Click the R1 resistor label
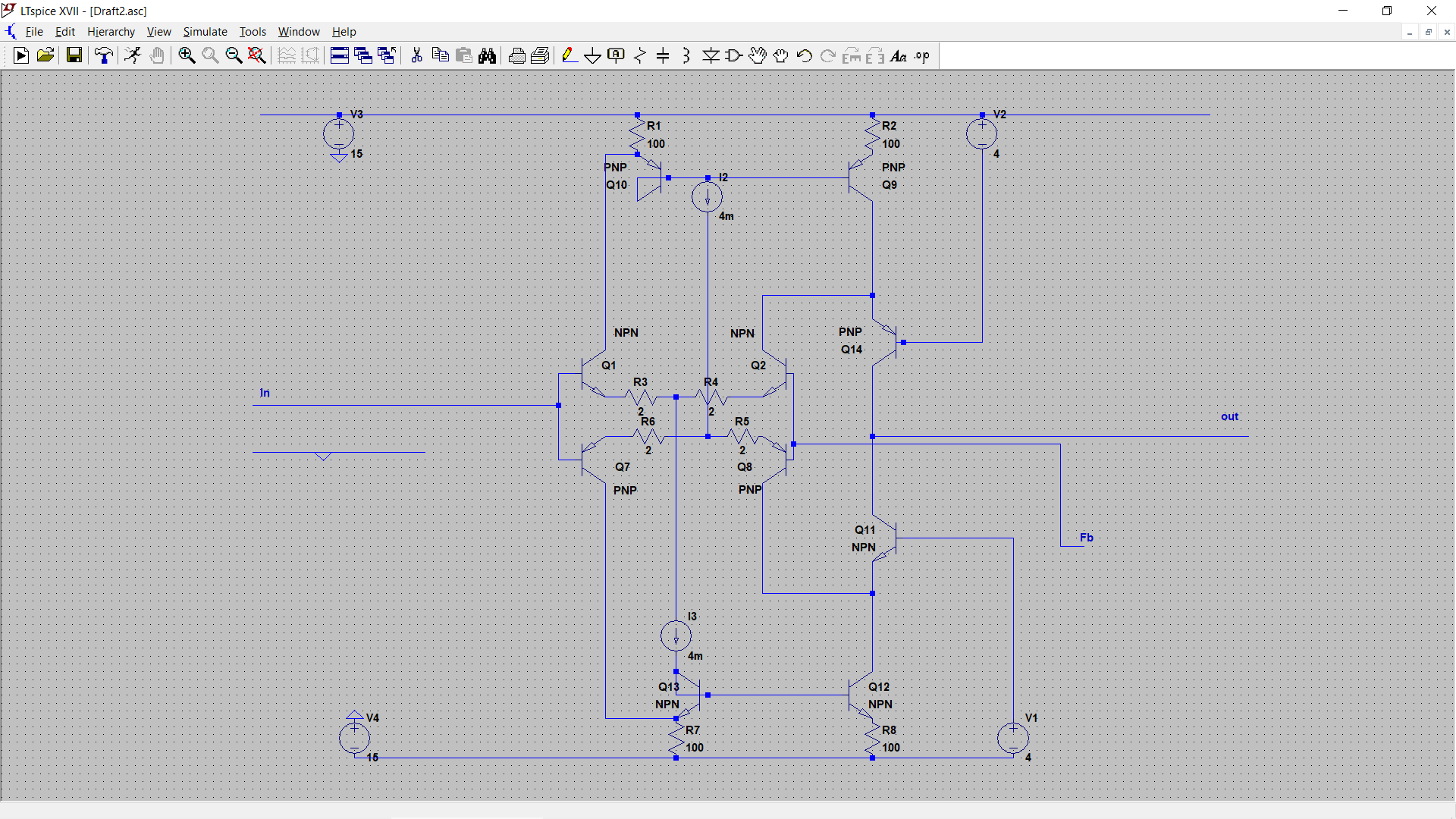1456x819 pixels. point(654,126)
